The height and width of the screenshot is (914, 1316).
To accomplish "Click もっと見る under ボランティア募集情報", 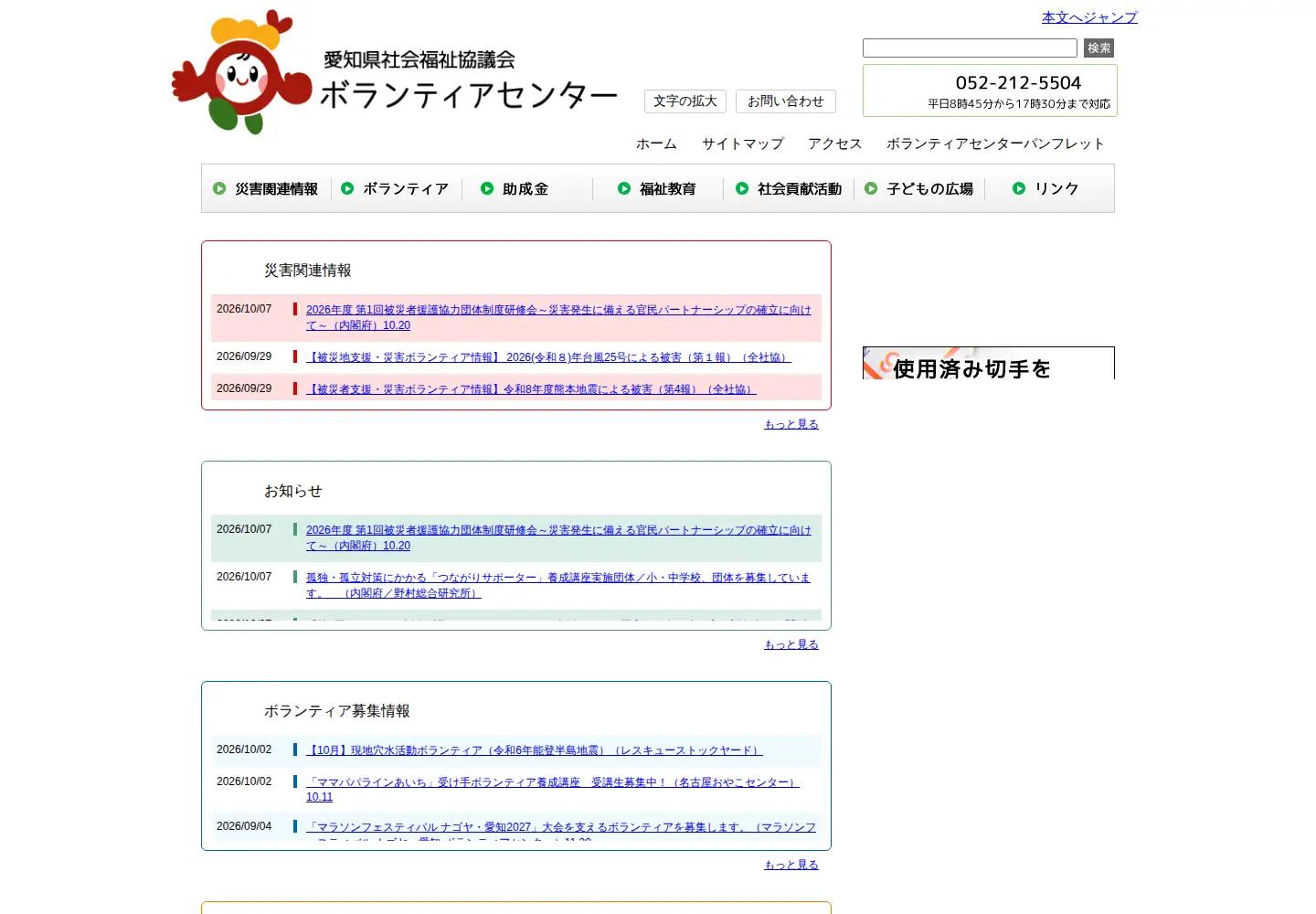I will pos(791,865).
